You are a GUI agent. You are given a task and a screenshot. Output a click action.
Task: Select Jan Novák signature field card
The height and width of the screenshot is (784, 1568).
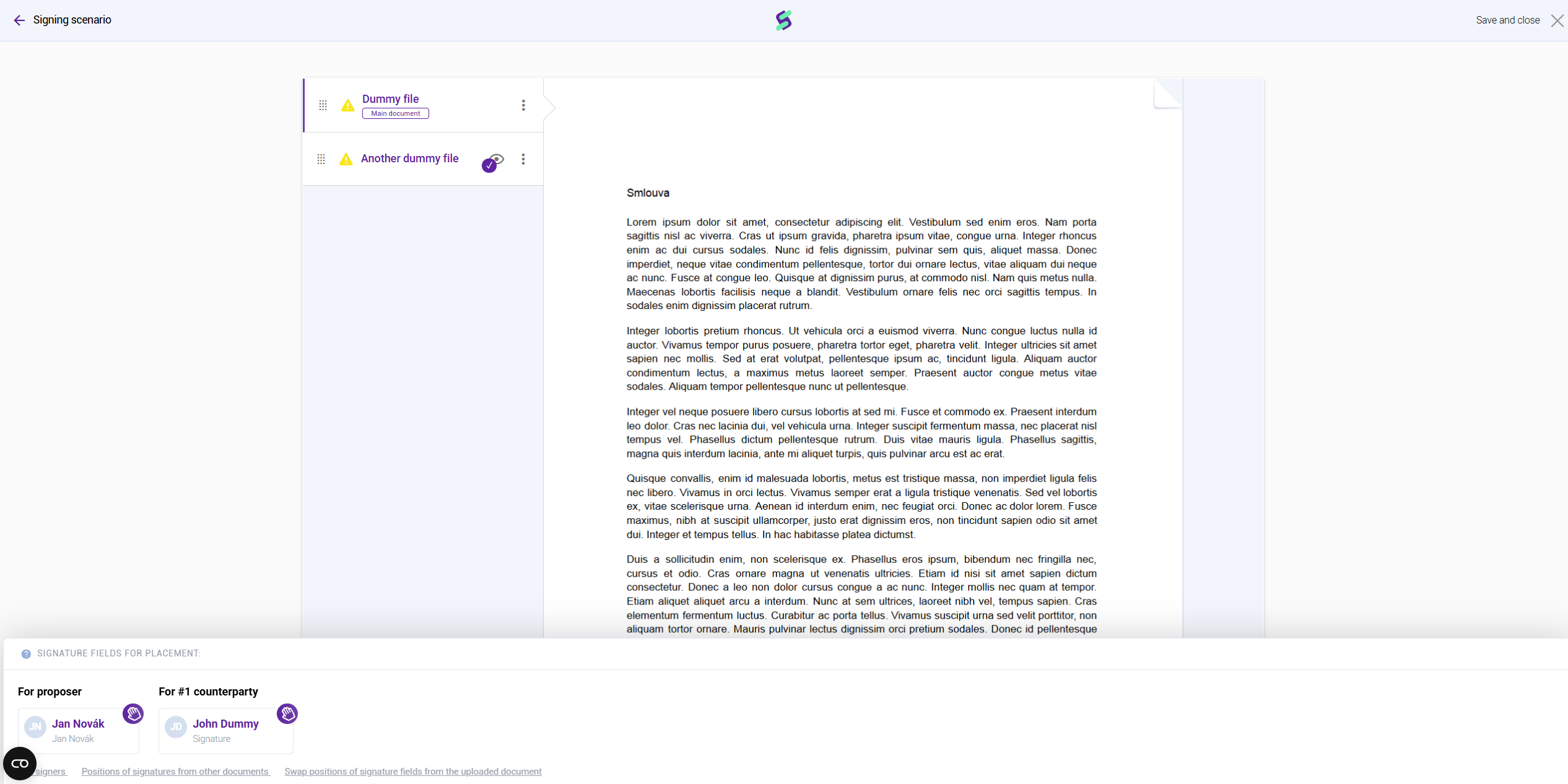78,731
